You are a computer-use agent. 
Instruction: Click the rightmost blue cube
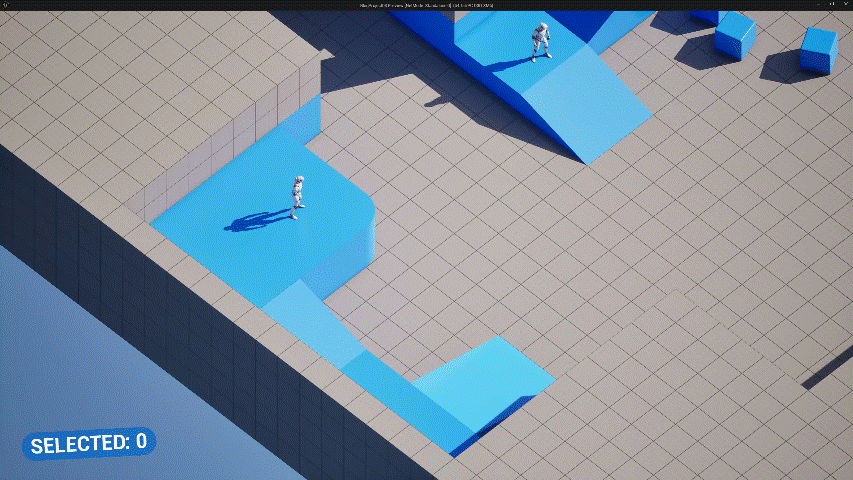[x=818, y=50]
